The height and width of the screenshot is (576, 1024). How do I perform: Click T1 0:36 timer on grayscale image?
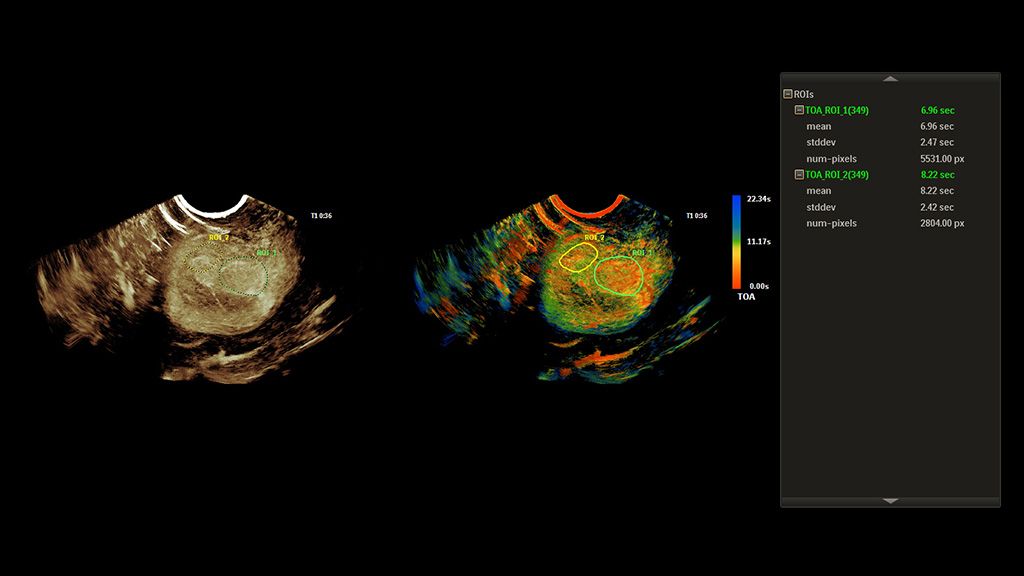click(x=321, y=216)
